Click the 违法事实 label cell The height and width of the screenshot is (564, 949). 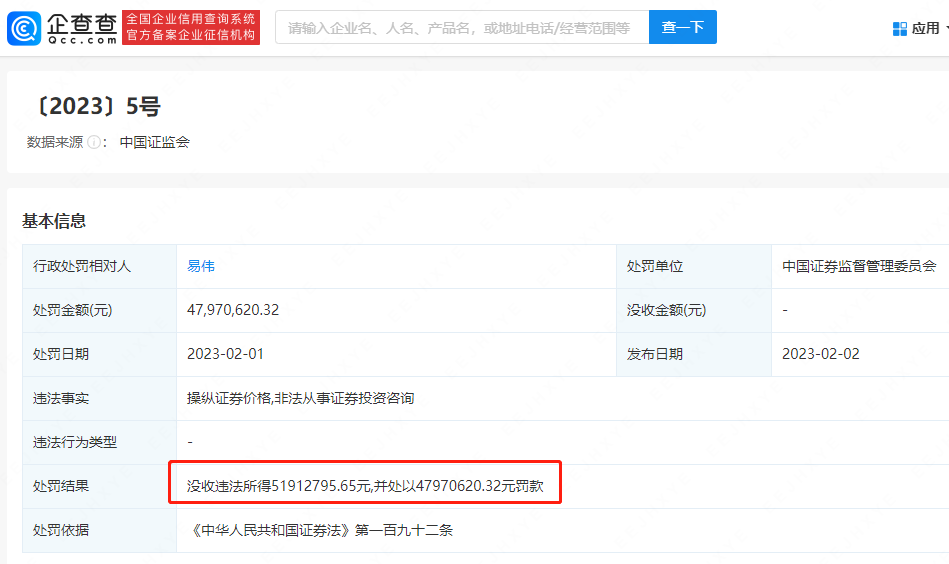pyautogui.click(x=99, y=398)
